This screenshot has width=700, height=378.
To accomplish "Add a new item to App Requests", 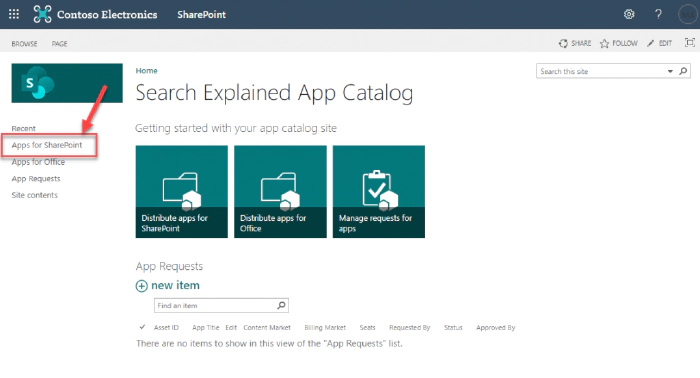I will [168, 286].
